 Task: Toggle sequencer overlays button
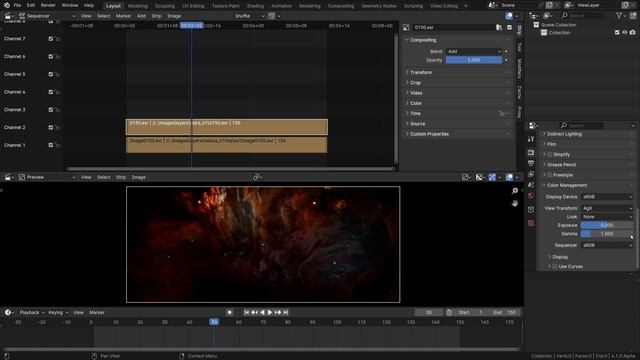click(509, 16)
